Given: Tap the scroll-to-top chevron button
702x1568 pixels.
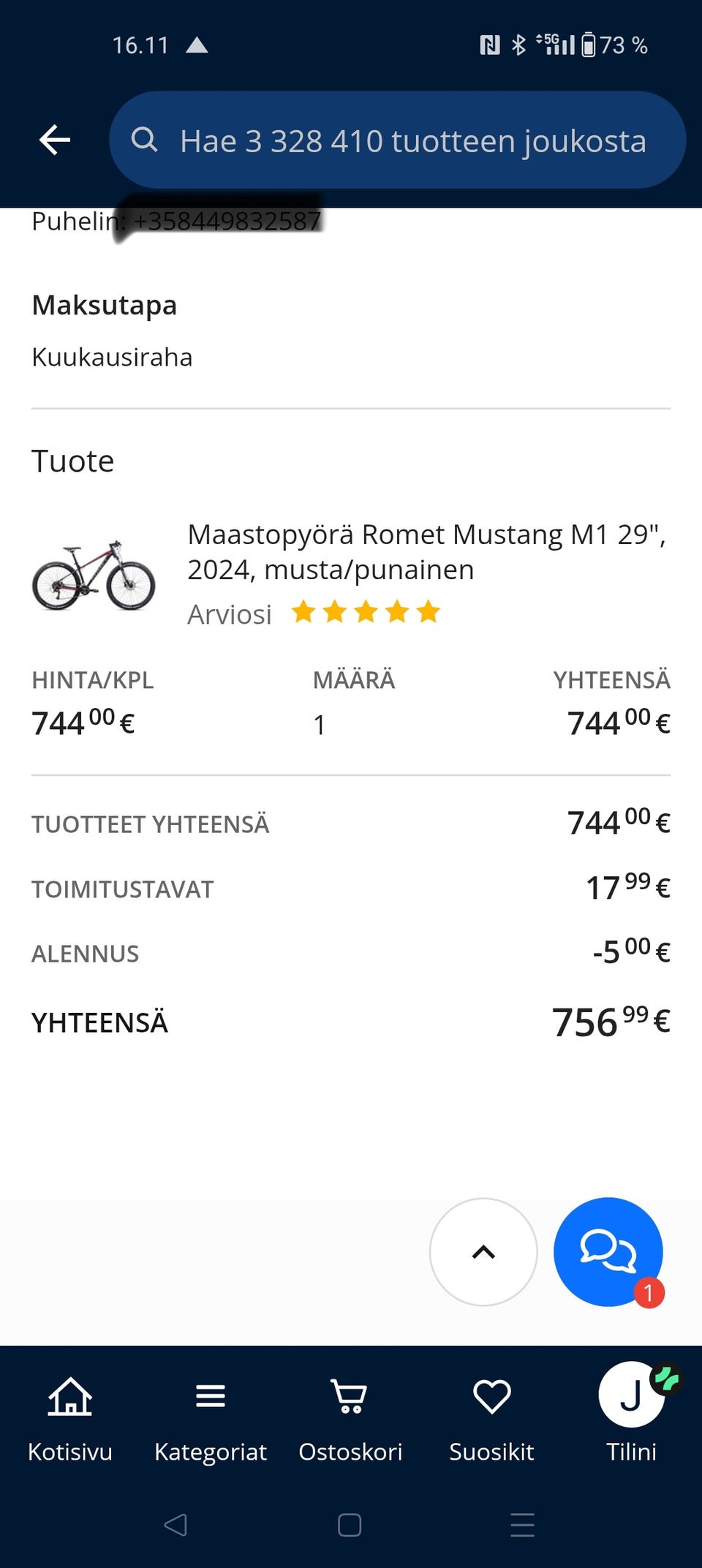Looking at the screenshot, I should point(483,1251).
